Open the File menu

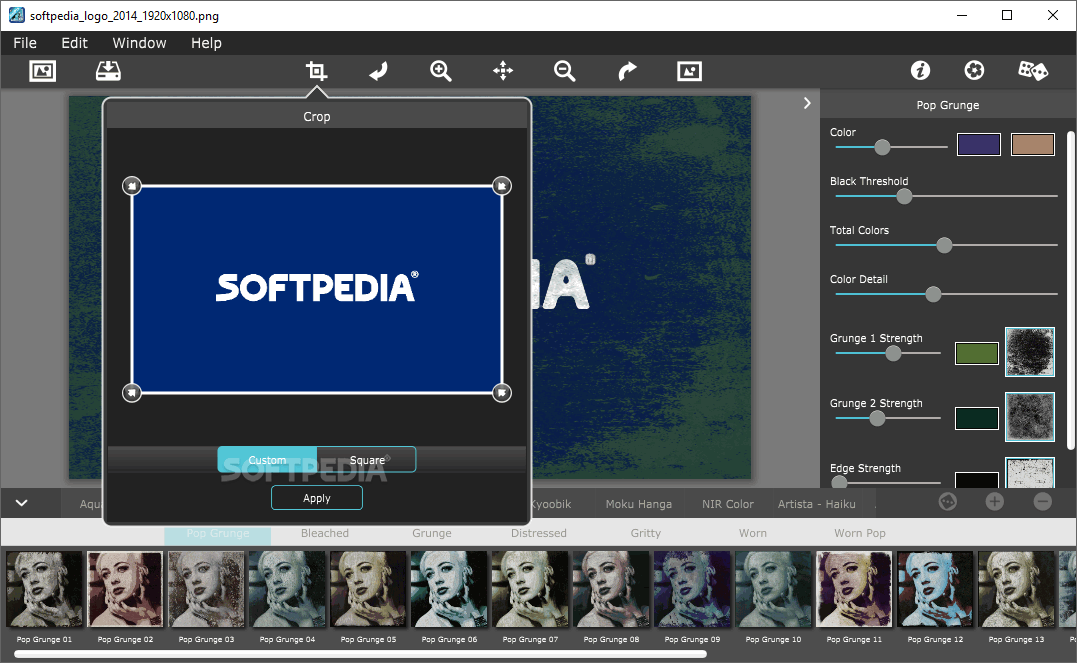pyautogui.click(x=25, y=43)
